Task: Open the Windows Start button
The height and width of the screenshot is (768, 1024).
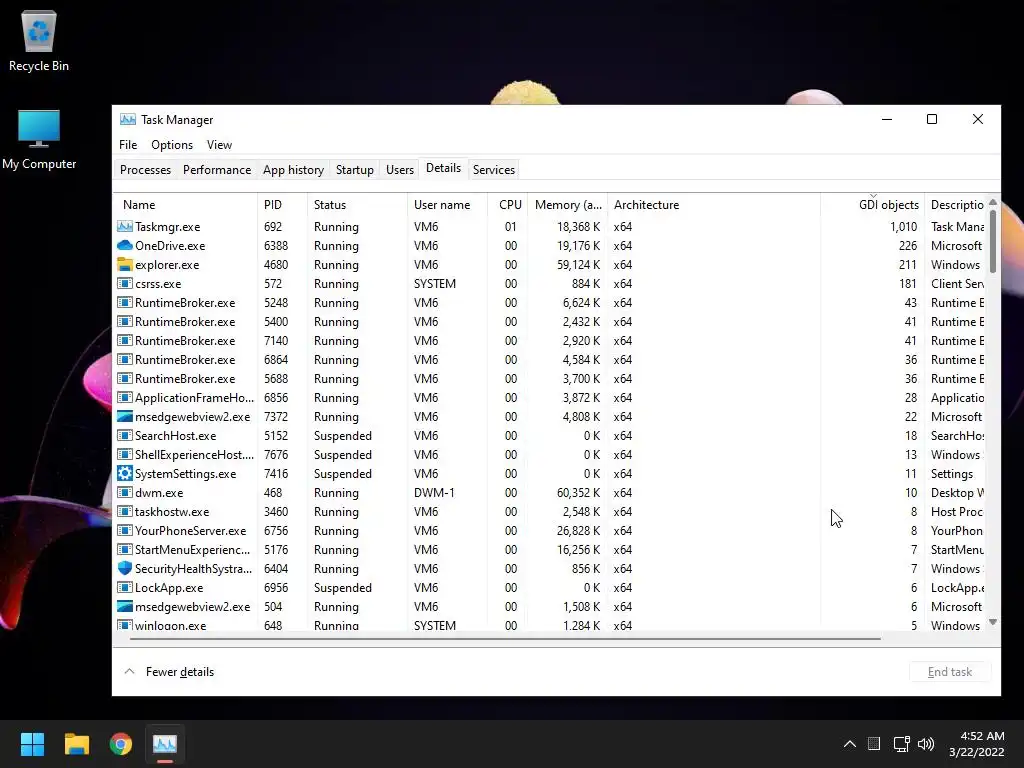Action: 32,744
